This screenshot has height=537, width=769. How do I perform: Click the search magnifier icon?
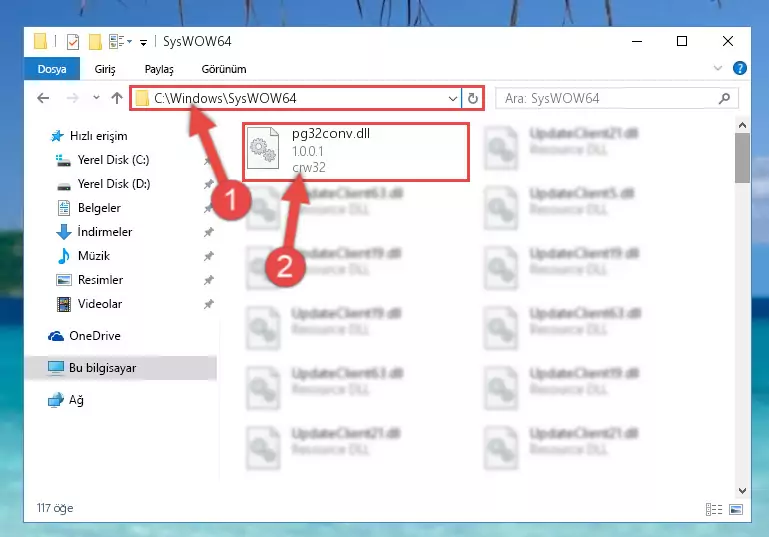pos(724,99)
